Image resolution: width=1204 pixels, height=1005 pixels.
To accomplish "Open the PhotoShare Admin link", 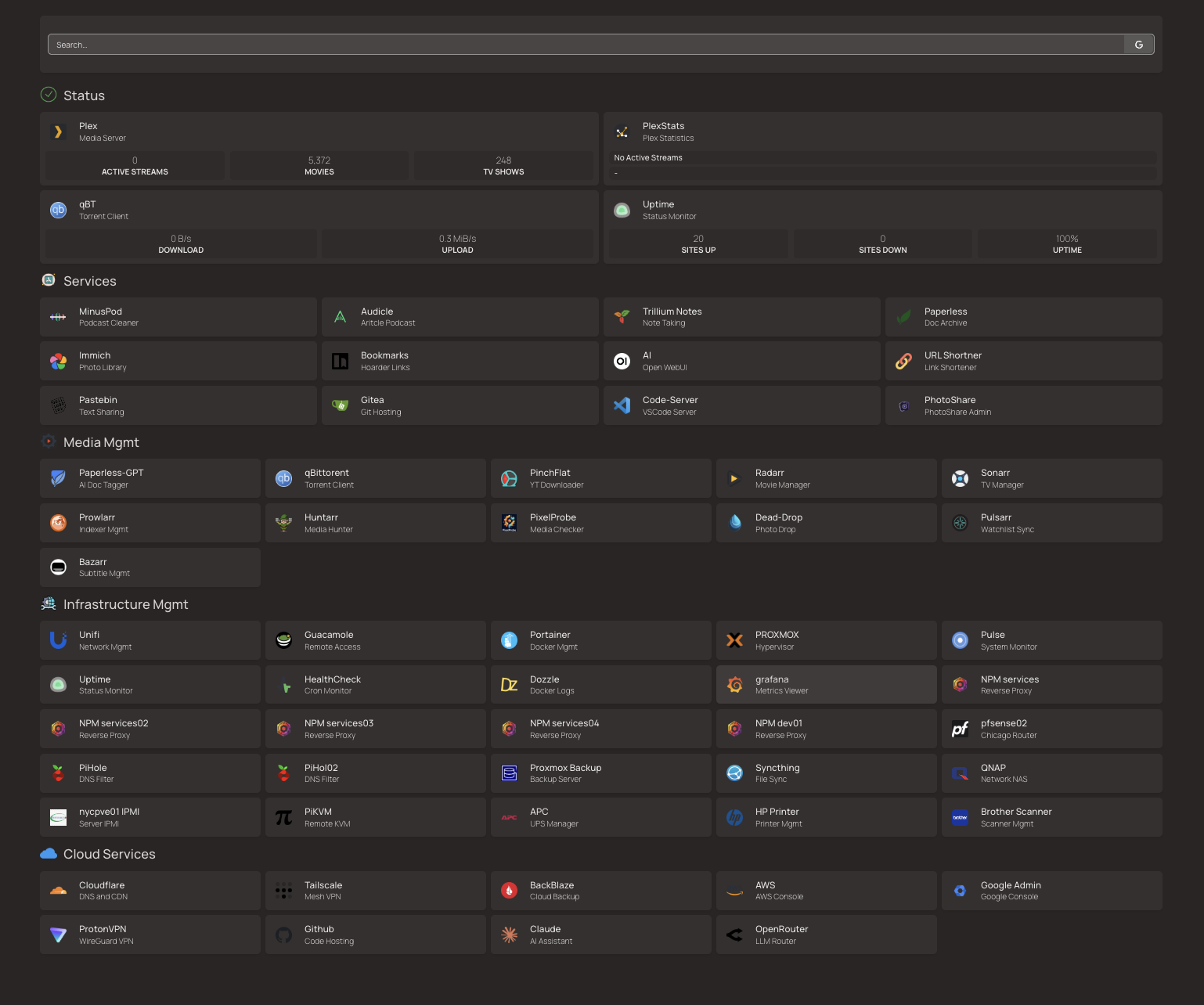I will [x=1024, y=405].
